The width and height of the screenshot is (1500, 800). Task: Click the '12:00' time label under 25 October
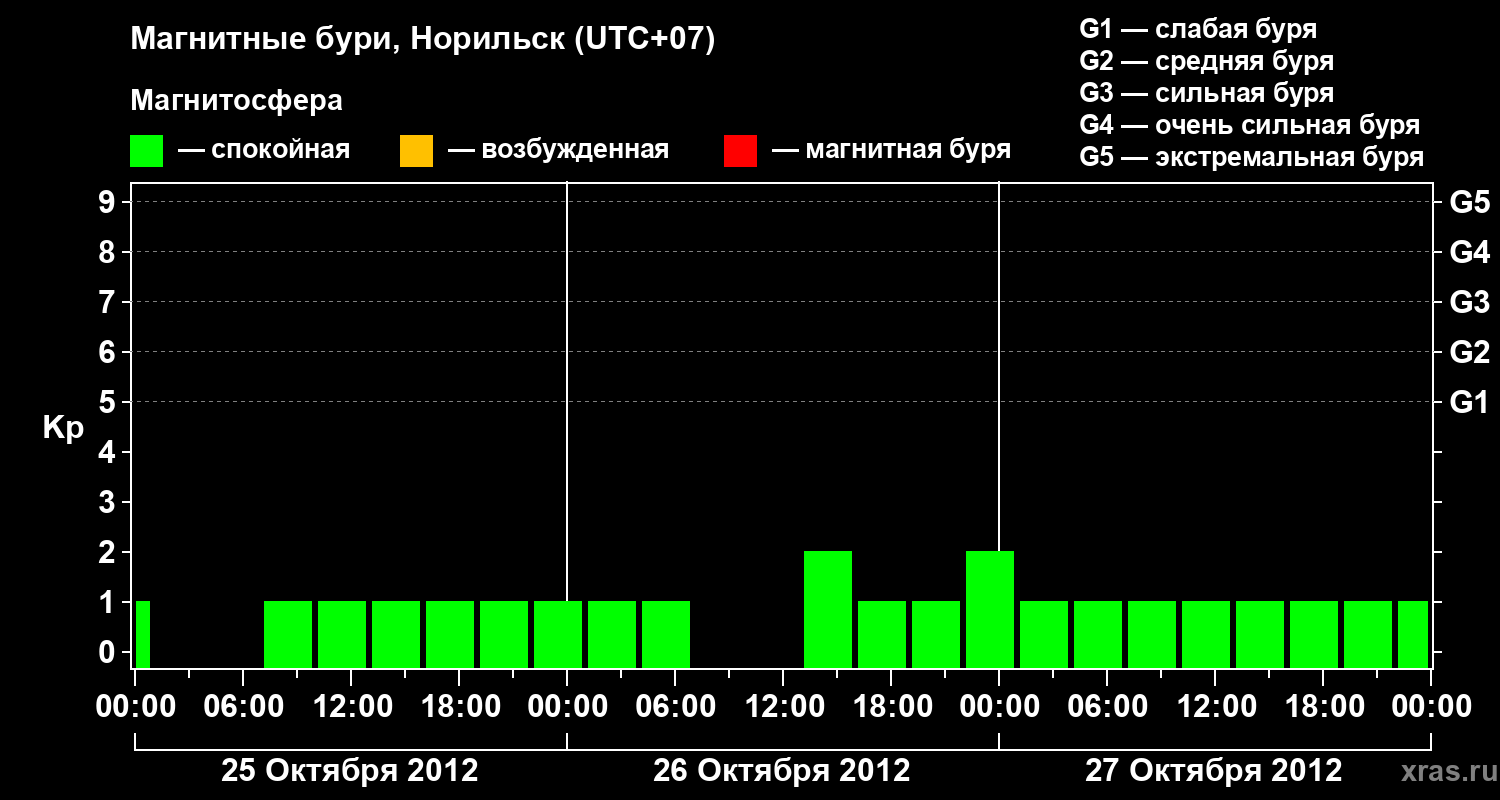tap(351, 707)
